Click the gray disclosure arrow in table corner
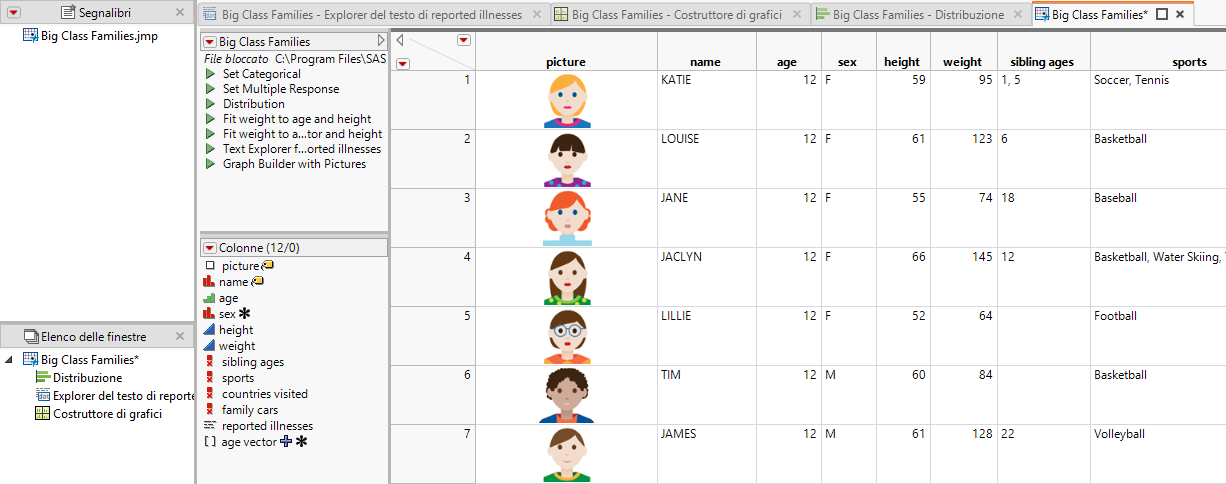1226x484 pixels. pos(401,41)
